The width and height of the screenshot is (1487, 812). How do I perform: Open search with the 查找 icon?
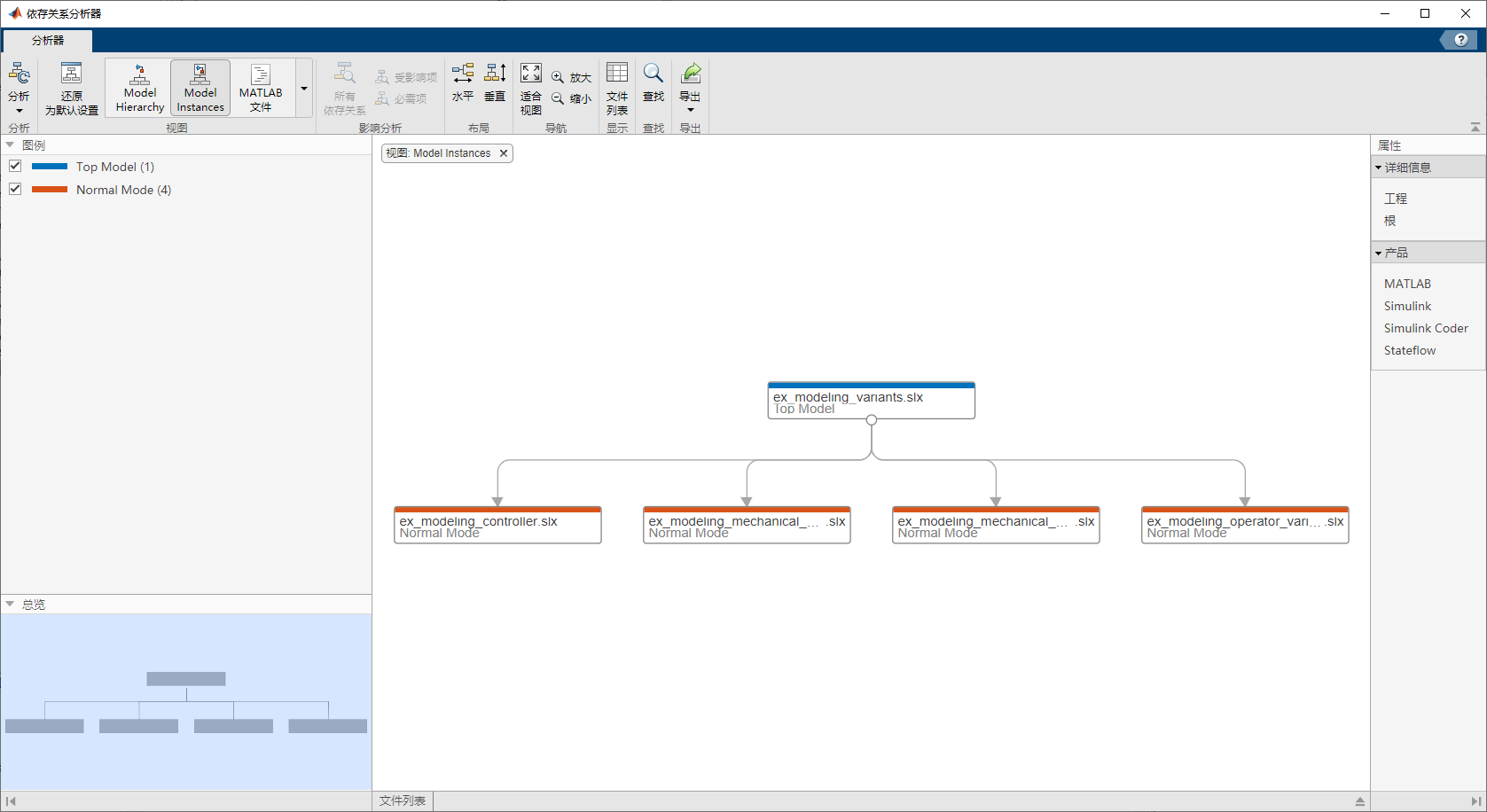coord(653,84)
